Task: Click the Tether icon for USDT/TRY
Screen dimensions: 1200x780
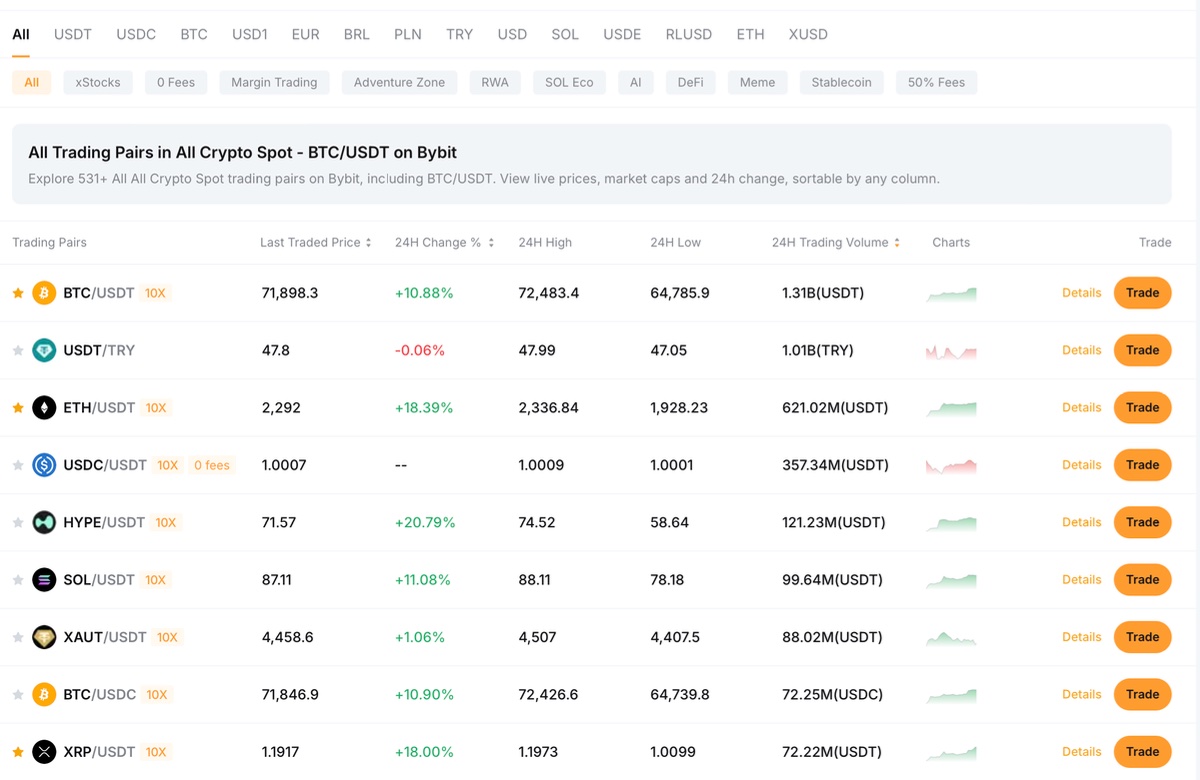Action: pos(44,350)
